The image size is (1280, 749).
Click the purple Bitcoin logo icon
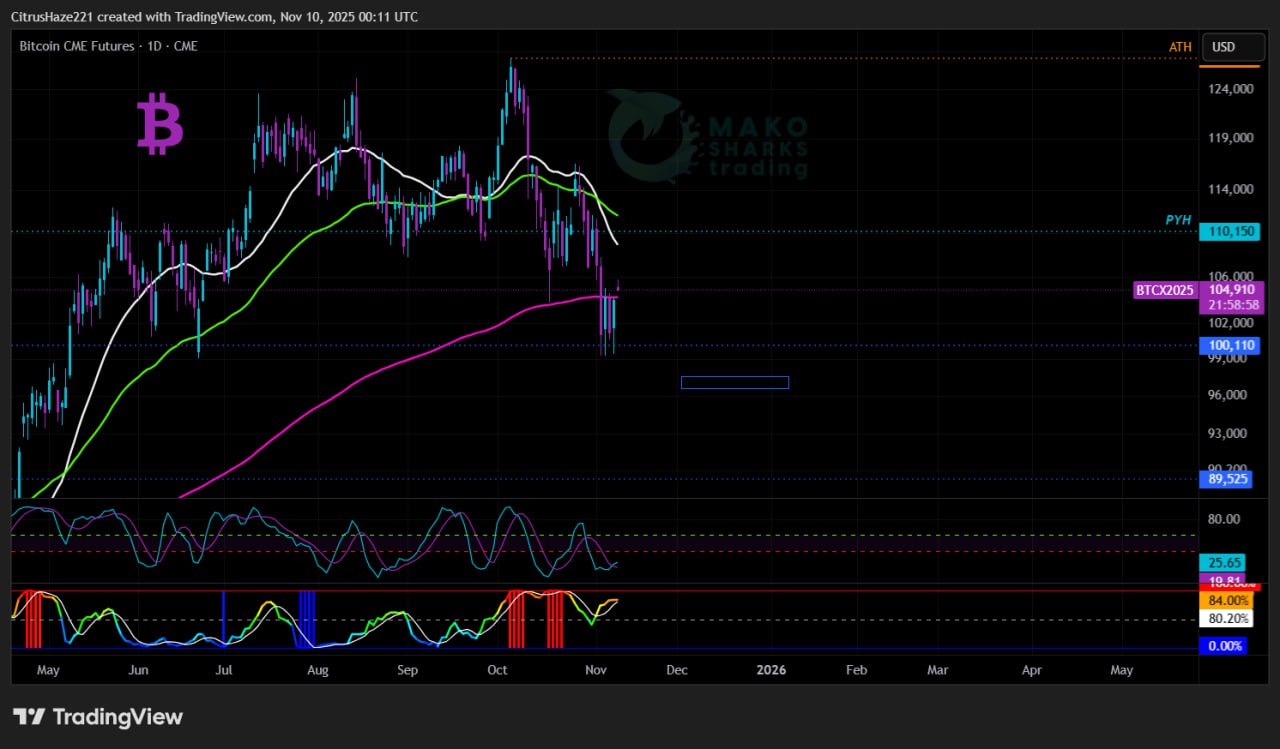pyautogui.click(x=160, y=124)
